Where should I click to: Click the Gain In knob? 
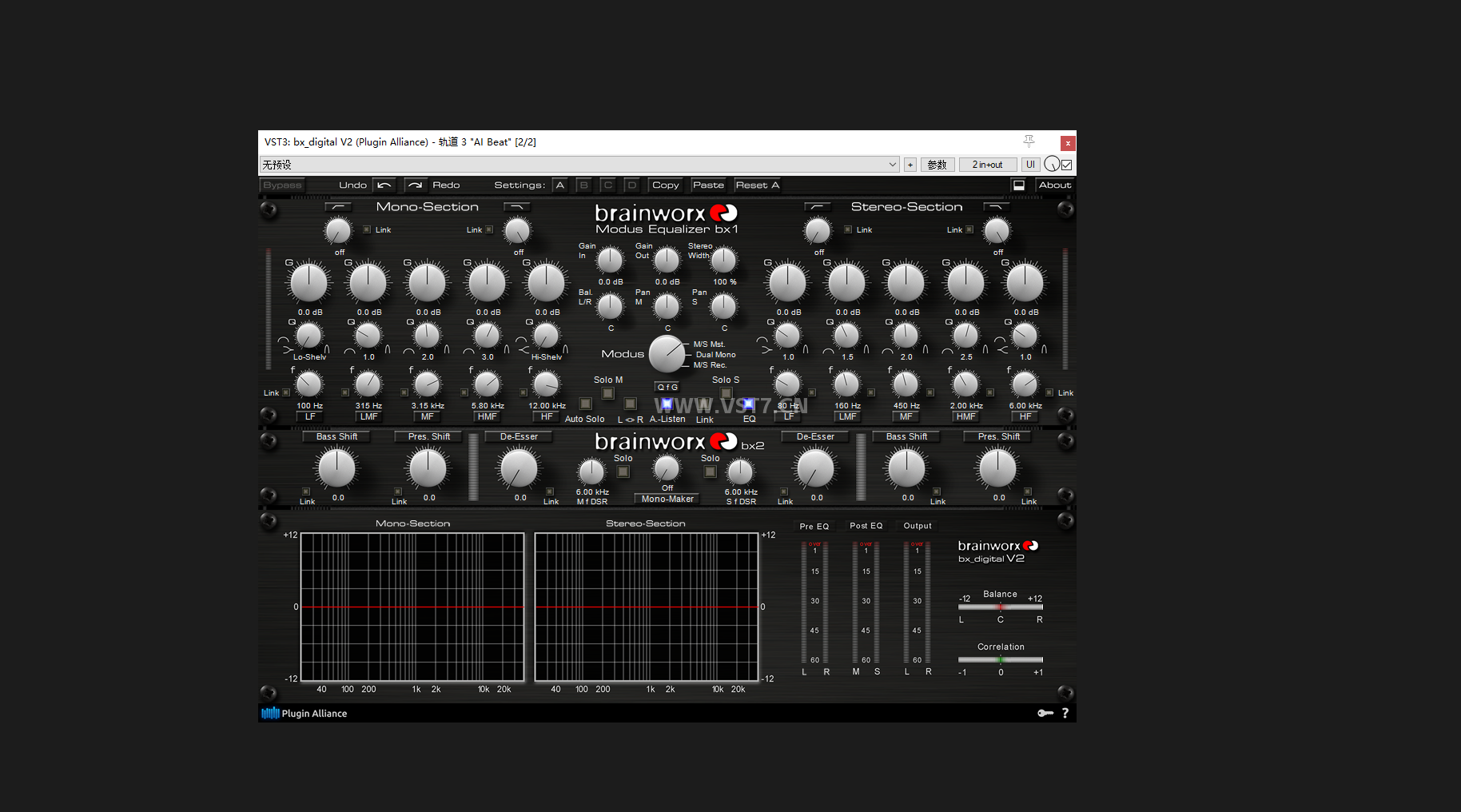tap(610, 260)
